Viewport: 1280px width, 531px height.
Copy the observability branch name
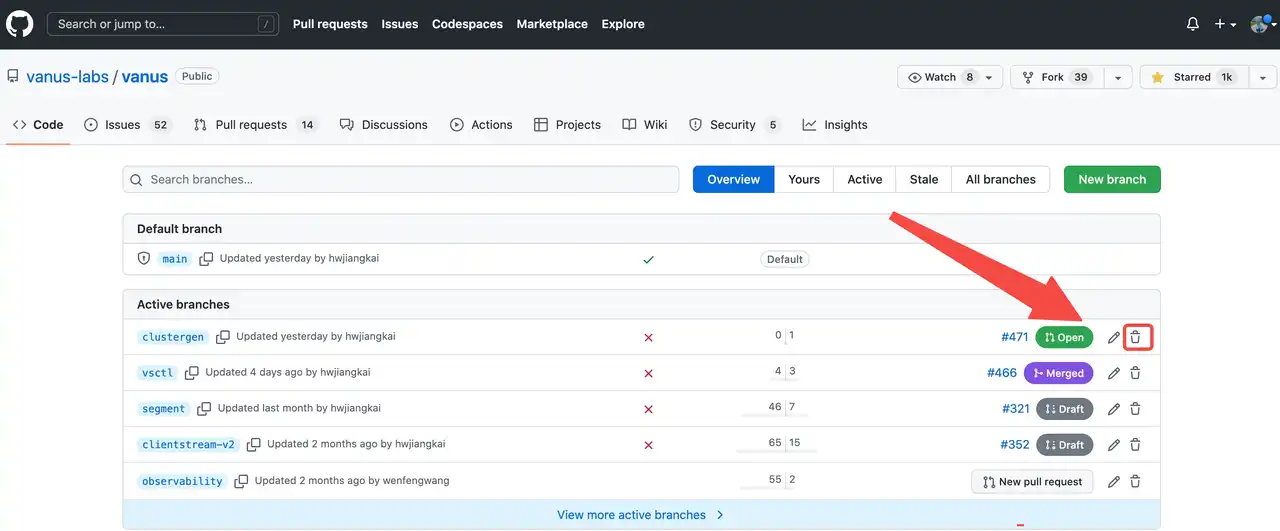click(x=241, y=481)
